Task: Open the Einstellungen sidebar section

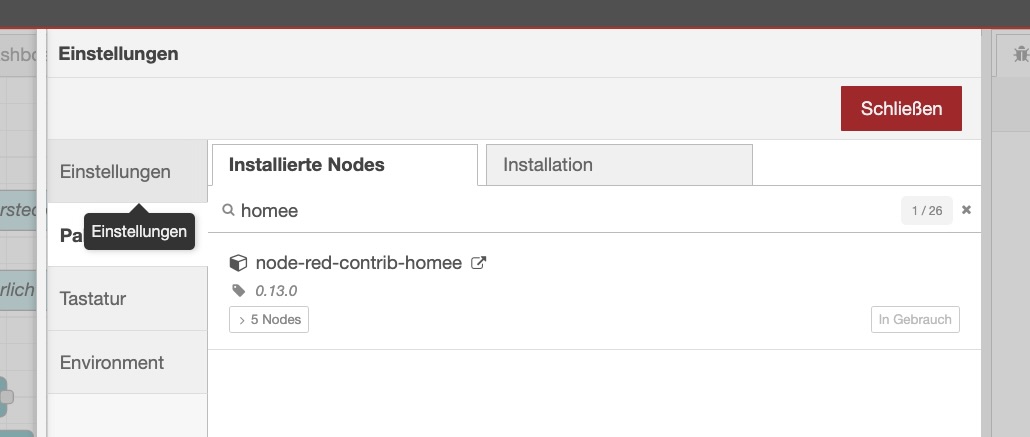Action: point(115,171)
